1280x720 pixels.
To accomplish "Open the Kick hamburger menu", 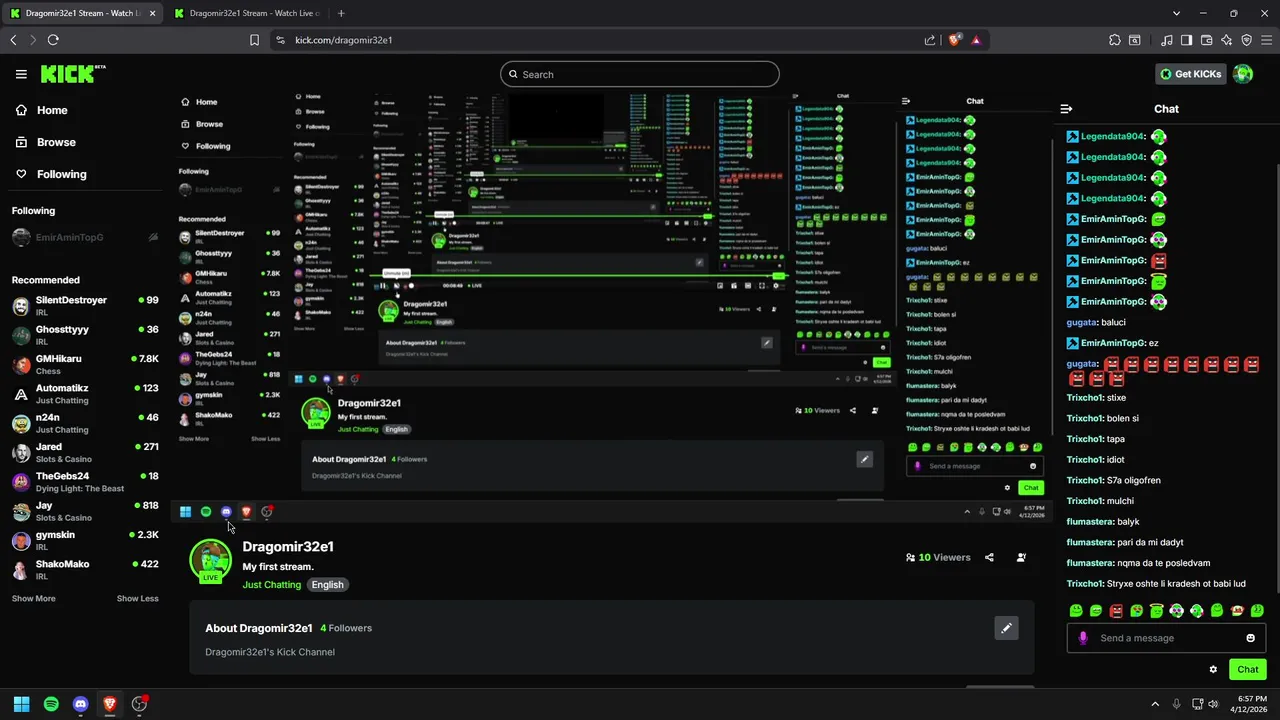I will tap(21, 74).
